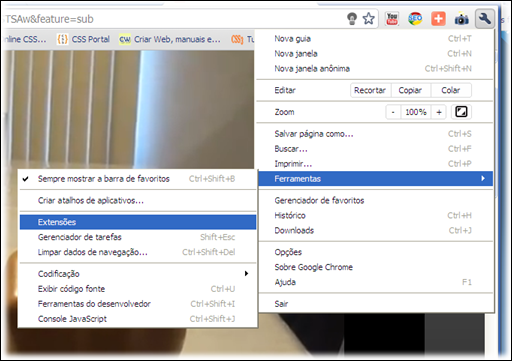Decrease zoom with the minus button

point(393,112)
